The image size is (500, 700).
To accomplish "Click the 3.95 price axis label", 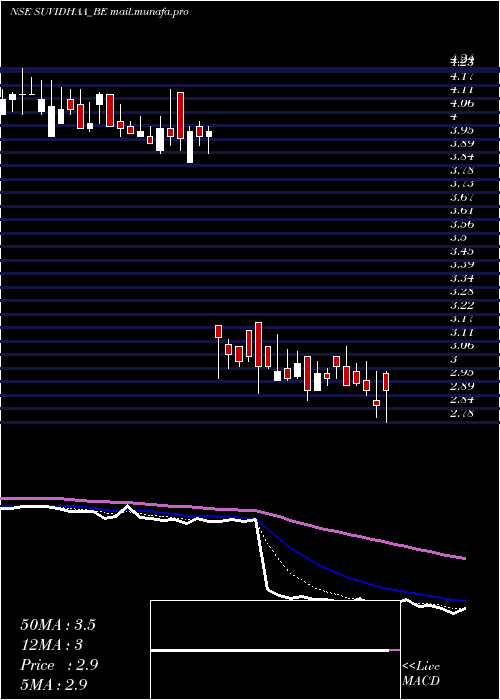I will (x=462, y=130).
